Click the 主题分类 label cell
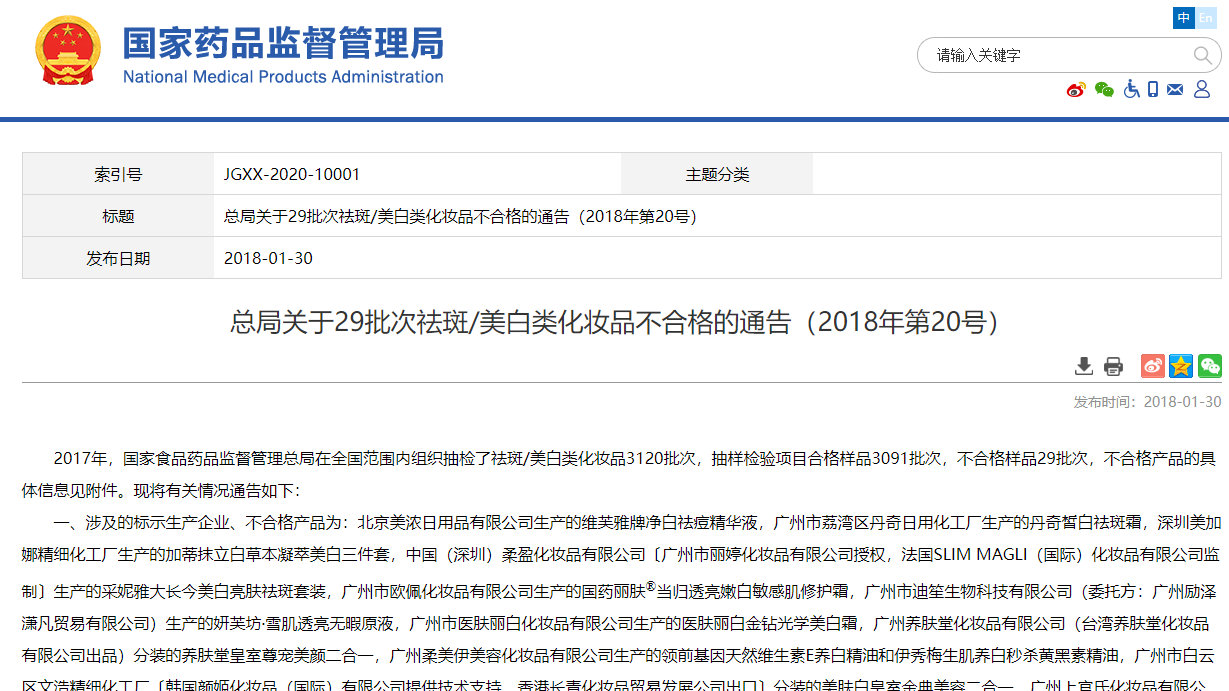 [x=717, y=174]
